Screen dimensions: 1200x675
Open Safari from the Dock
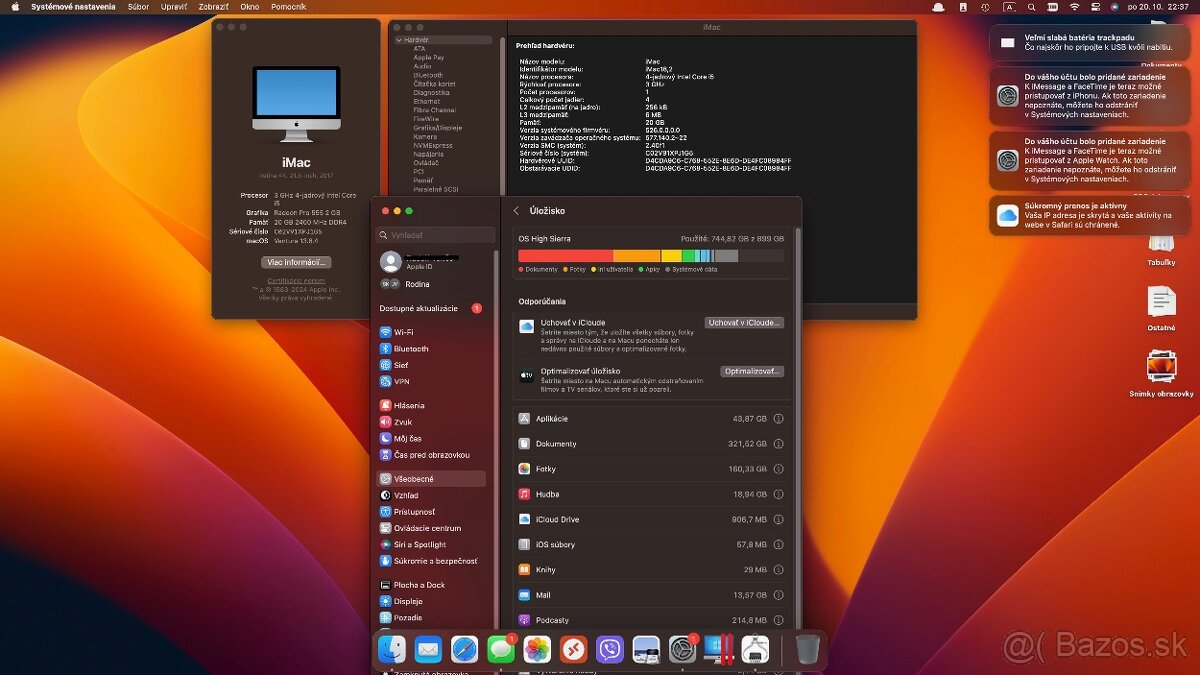[x=464, y=649]
